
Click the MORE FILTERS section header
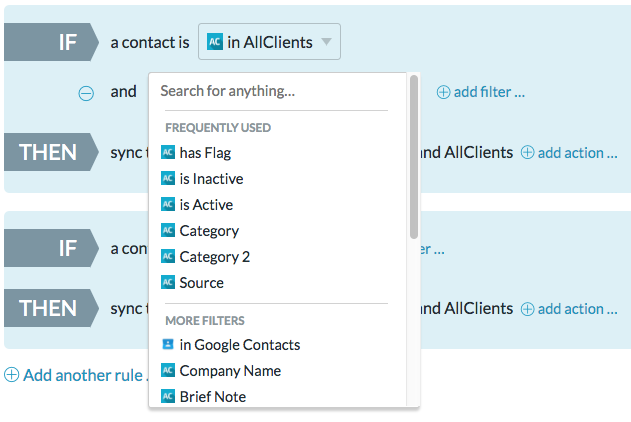(x=205, y=321)
